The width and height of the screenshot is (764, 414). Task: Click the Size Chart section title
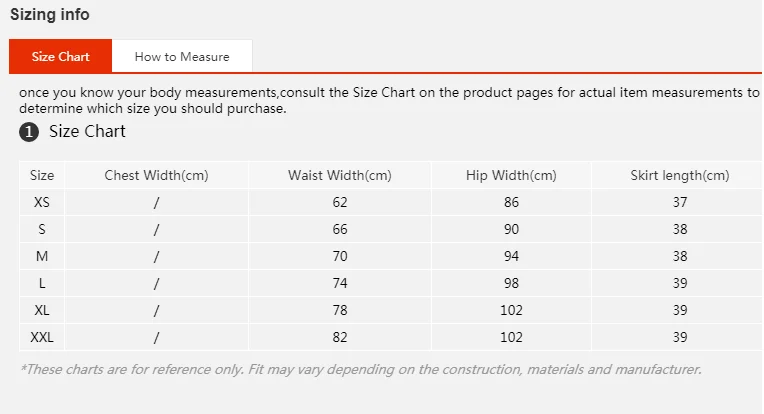pyautogui.click(x=87, y=132)
